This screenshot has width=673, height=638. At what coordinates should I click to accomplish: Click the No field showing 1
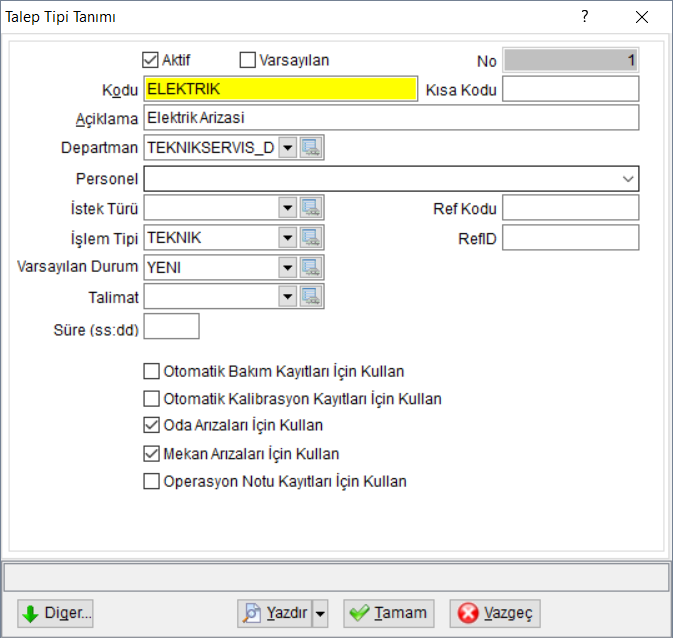571,60
